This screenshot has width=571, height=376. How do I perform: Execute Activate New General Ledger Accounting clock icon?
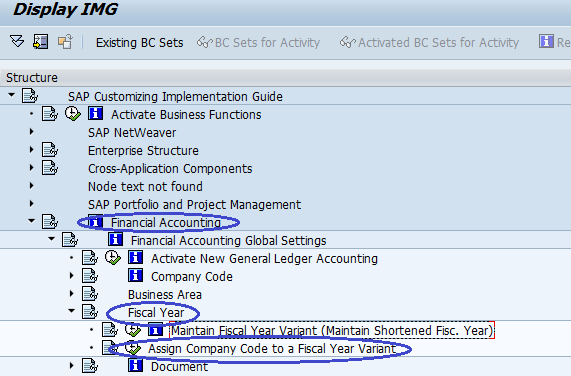[x=113, y=258]
